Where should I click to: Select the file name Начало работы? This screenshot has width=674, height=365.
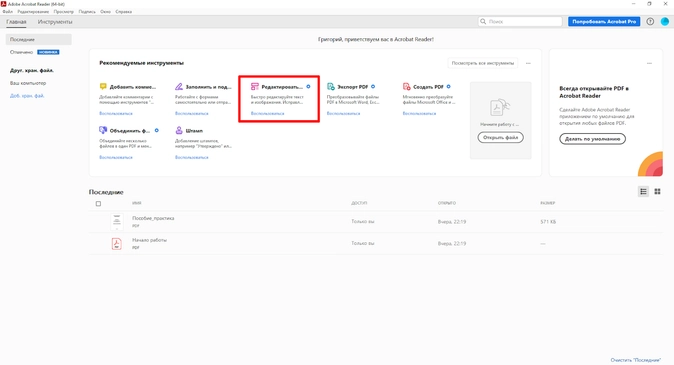click(149, 240)
